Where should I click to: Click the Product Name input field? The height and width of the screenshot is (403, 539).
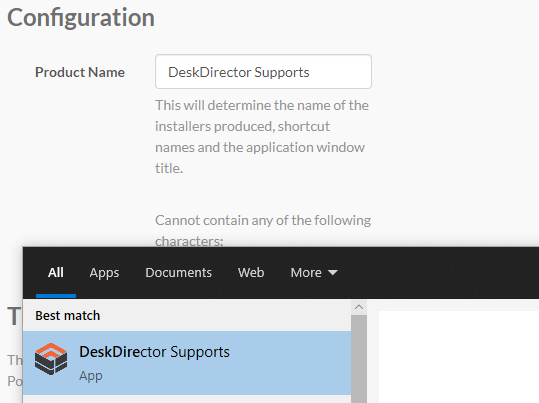263,72
